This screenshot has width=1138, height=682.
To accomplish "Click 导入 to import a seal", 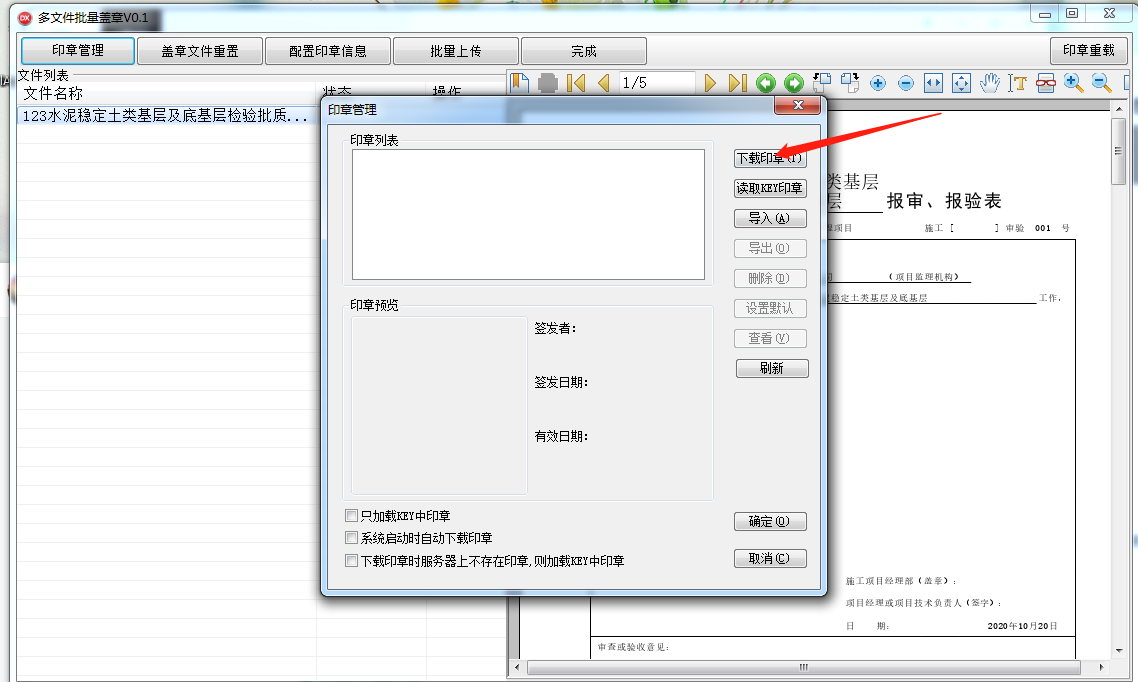I will click(769, 218).
